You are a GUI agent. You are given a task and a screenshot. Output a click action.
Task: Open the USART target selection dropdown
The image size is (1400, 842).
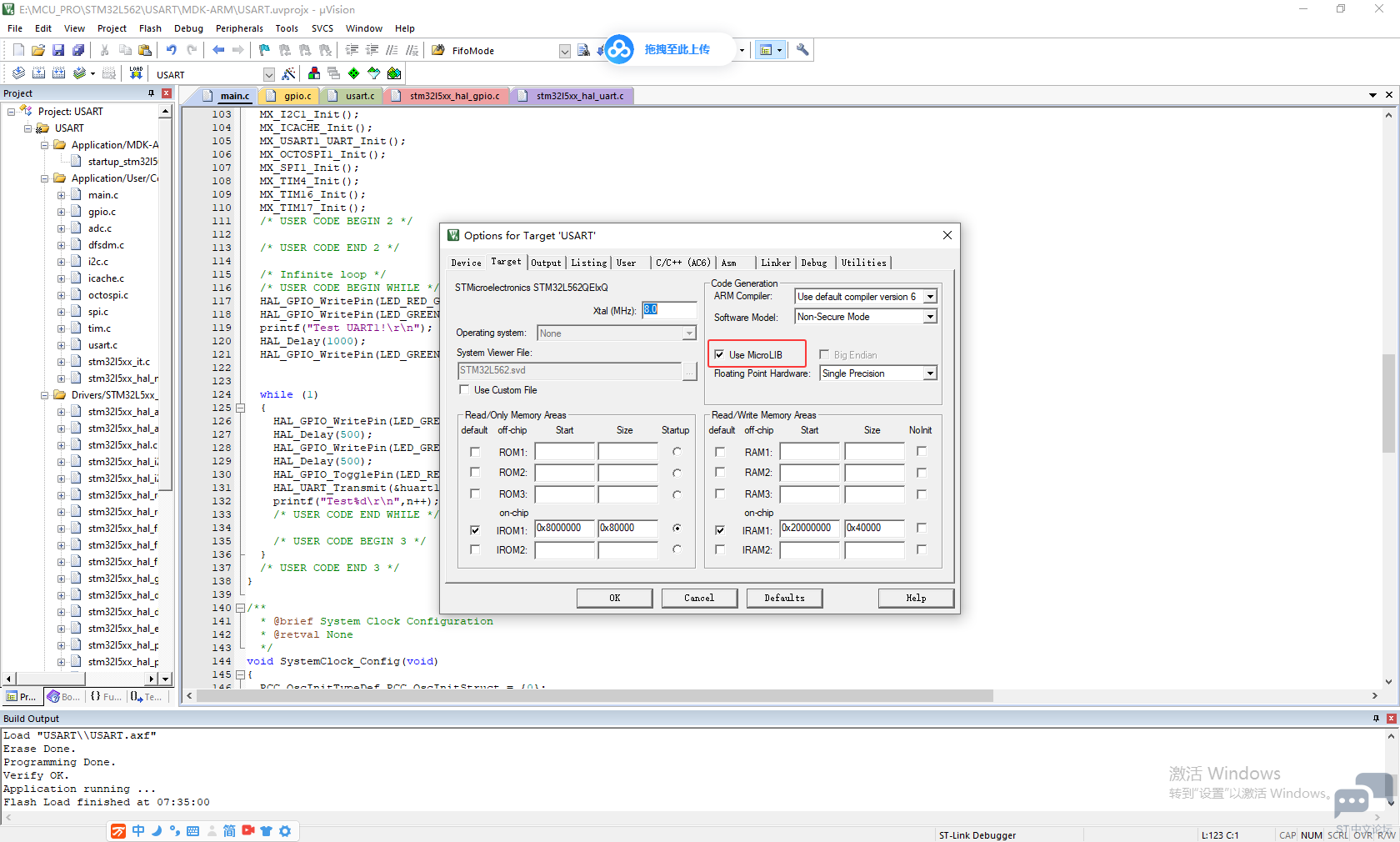pos(268,74)
